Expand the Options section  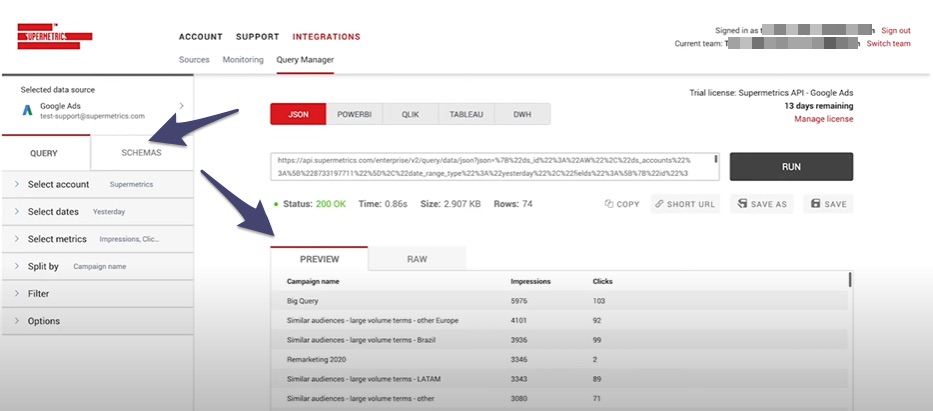click(x=98, y=321)
